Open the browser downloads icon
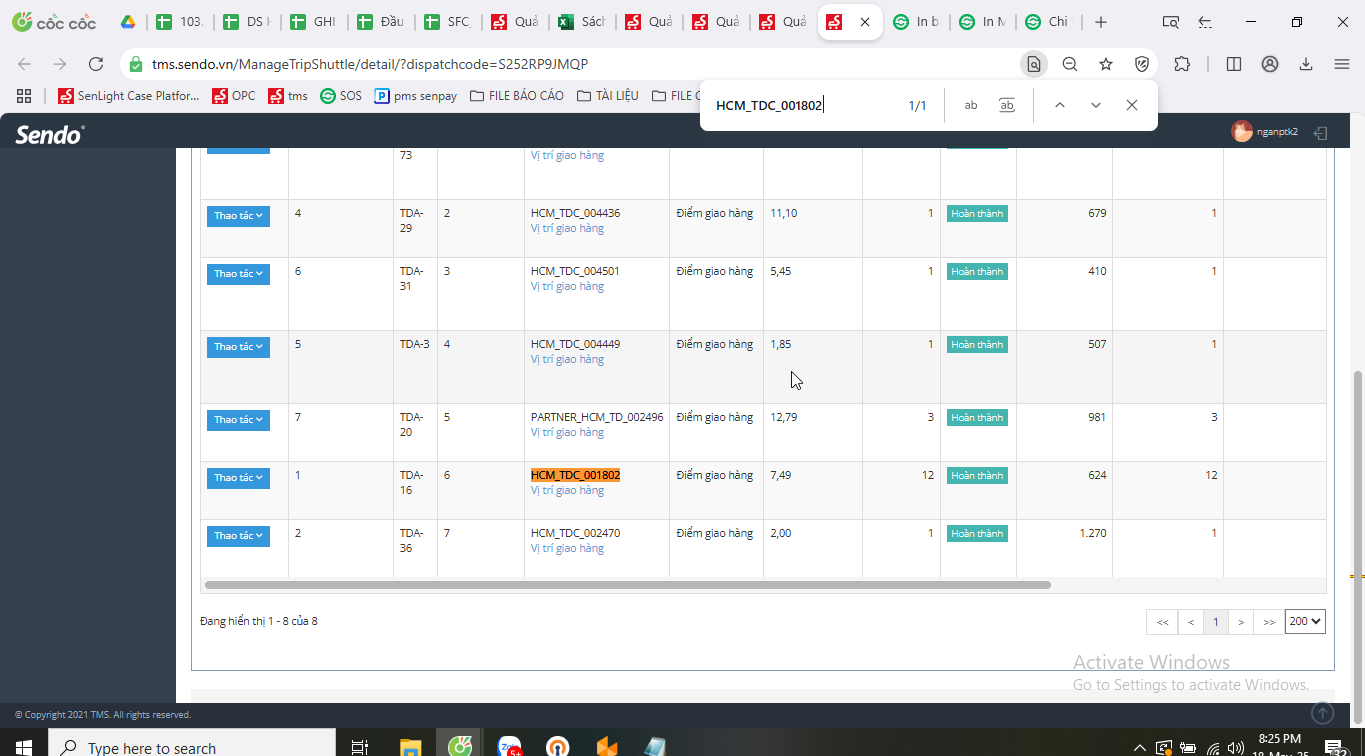 [x=1306, y=64]
